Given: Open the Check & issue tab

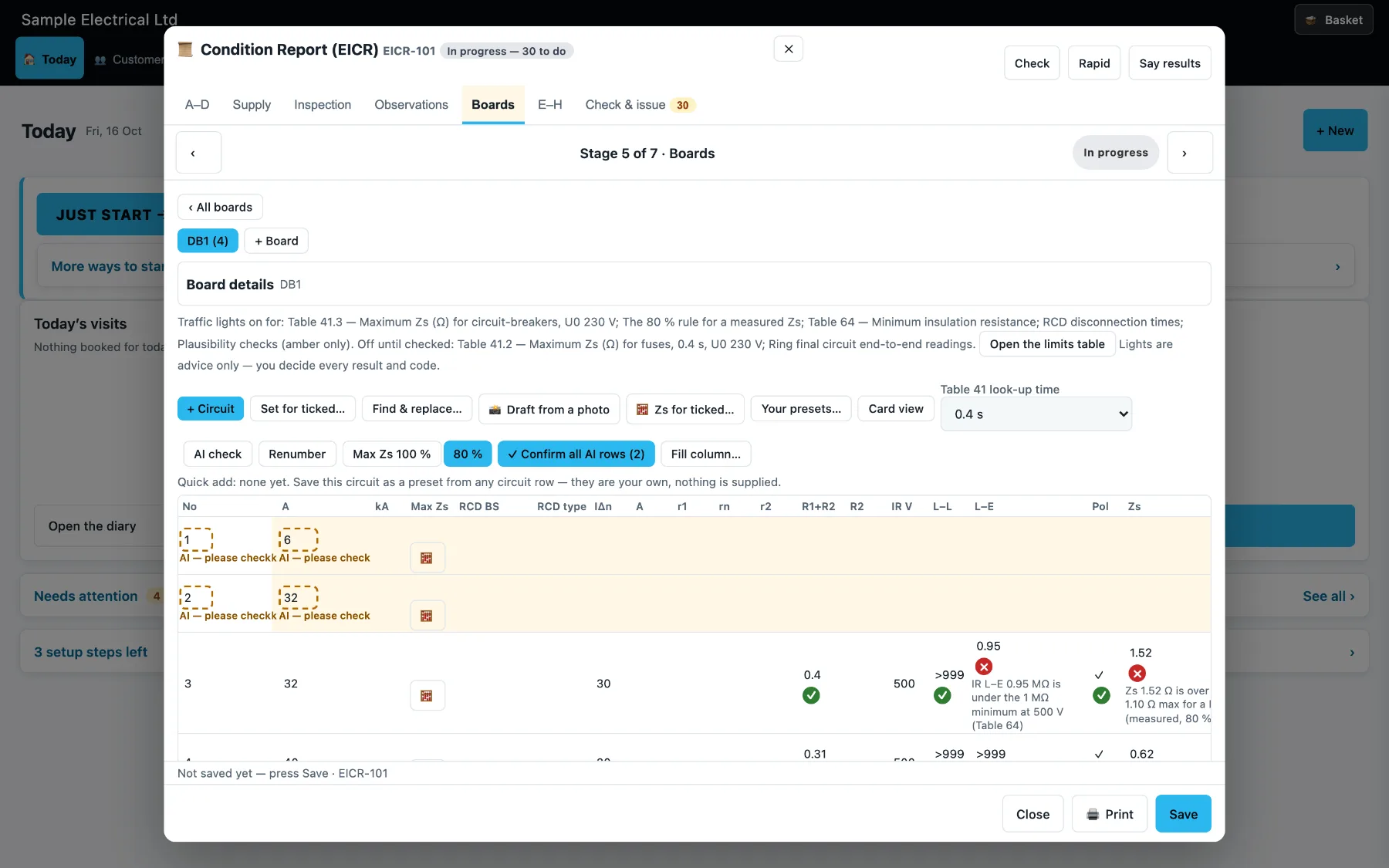Looking at the screenshot, I should [x=640, y=105].
